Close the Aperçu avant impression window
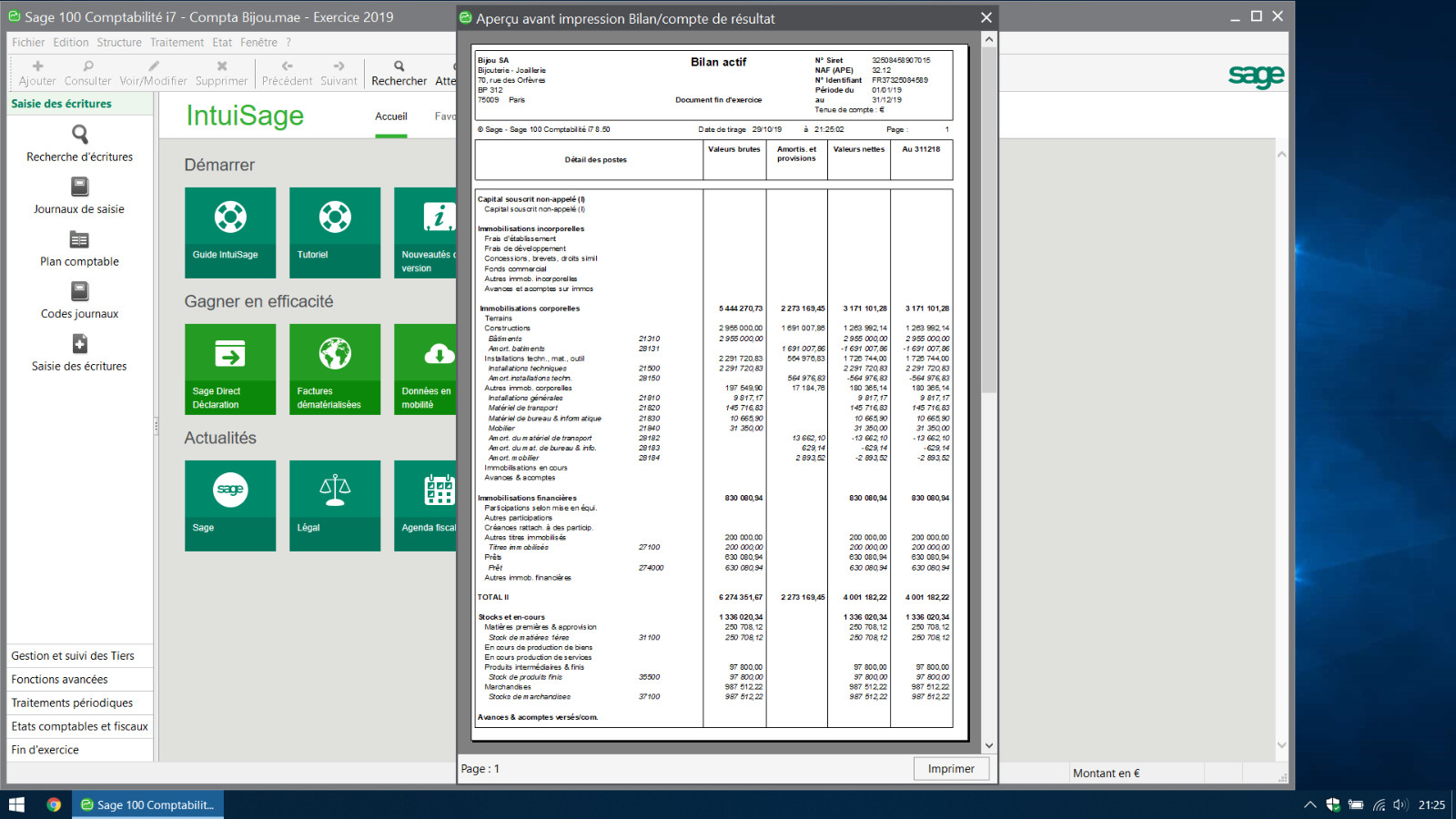Viewport: 1456px width, 819px height. [986, 18]
